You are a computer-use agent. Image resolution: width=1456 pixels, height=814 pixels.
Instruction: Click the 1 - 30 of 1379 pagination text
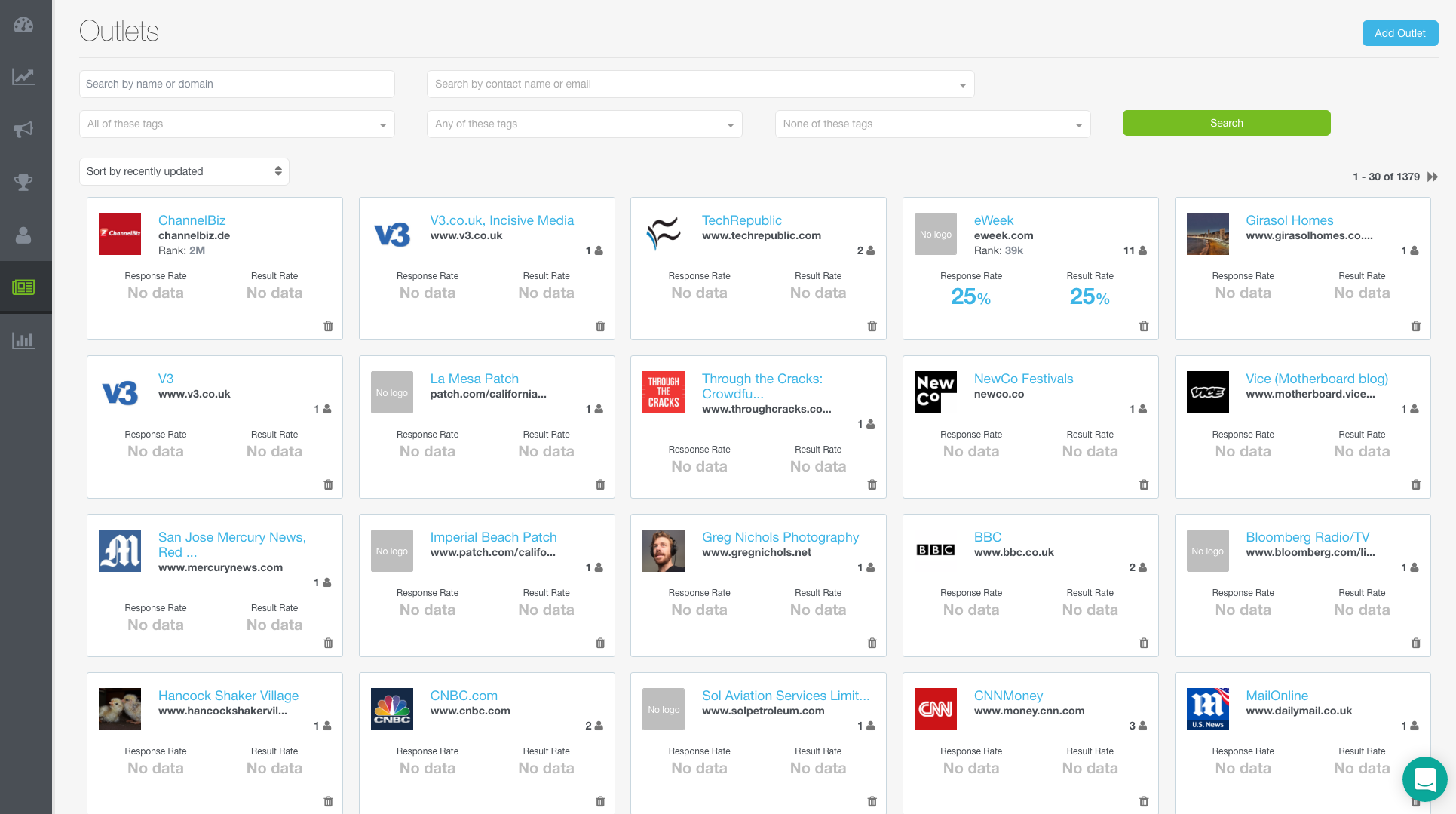tap(1386, 177)
